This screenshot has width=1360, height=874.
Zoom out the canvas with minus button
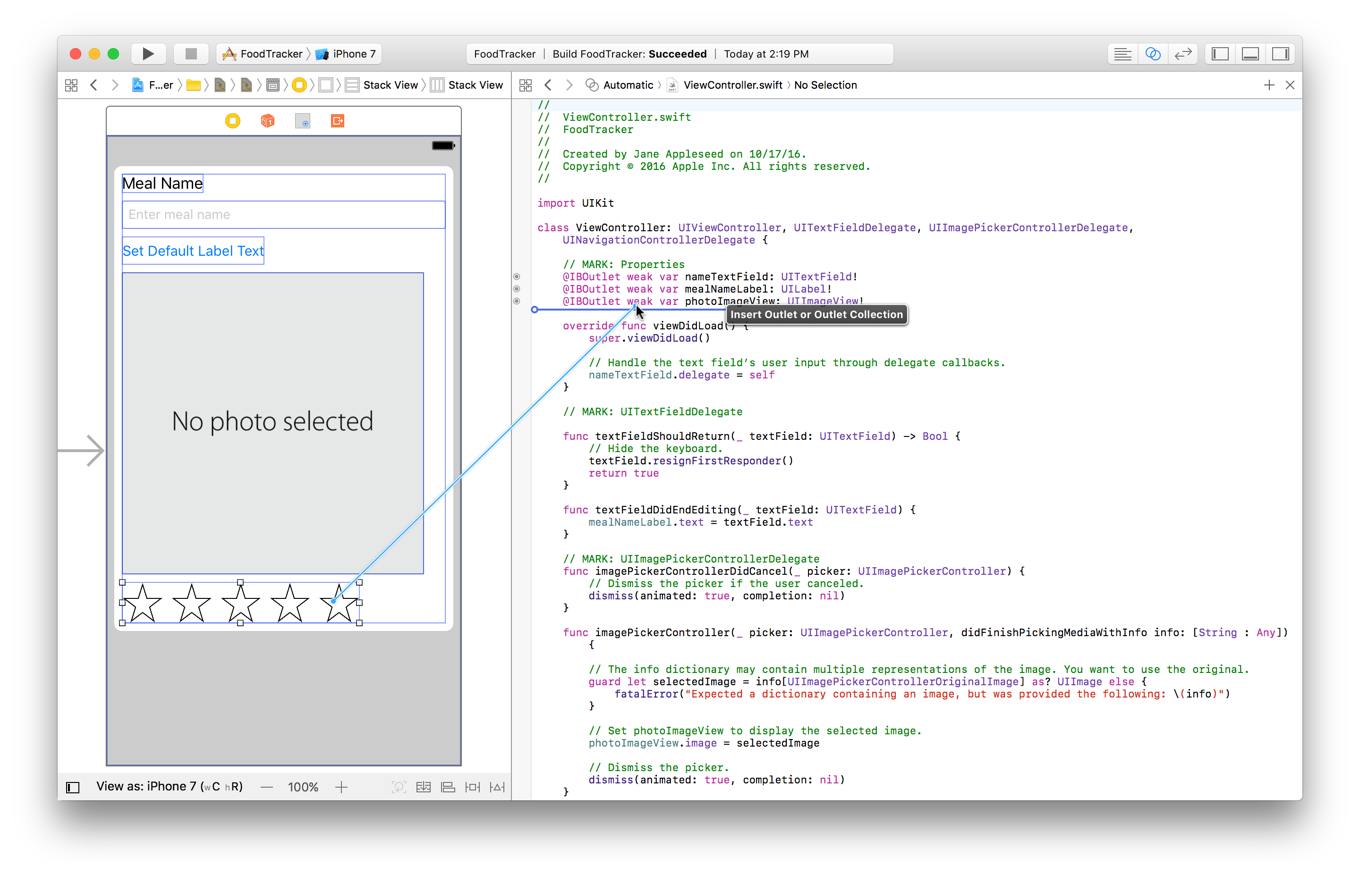[266, 787]
